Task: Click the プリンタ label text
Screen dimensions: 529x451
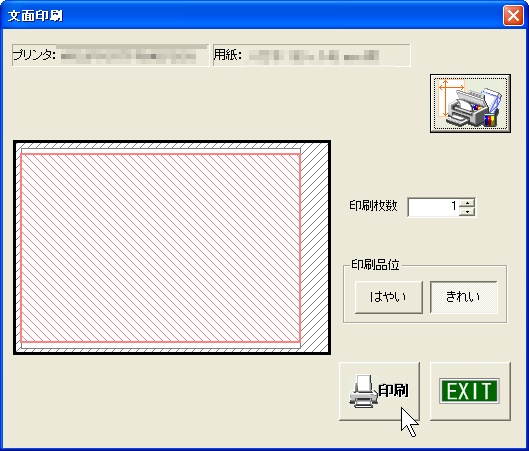Action: [x=34, y=55]
